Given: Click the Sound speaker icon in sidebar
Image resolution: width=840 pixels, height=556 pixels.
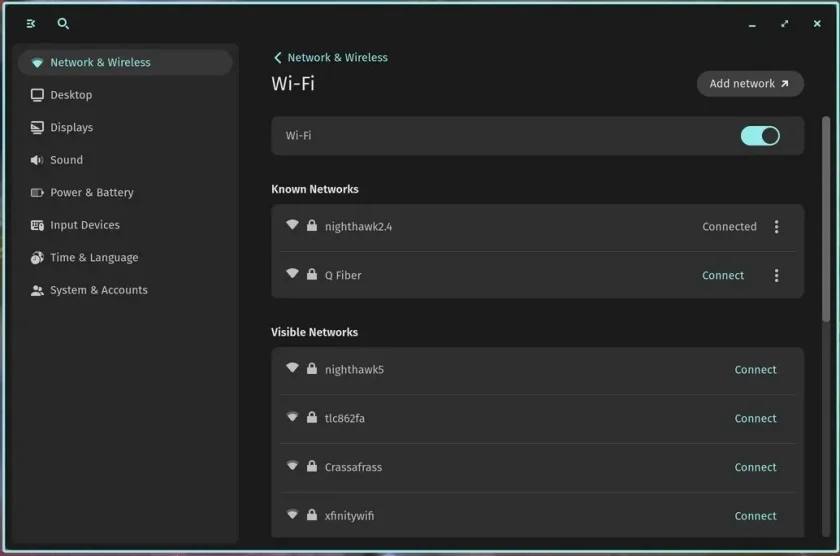Looking at the screenshot, I should [x=36, y=160].
